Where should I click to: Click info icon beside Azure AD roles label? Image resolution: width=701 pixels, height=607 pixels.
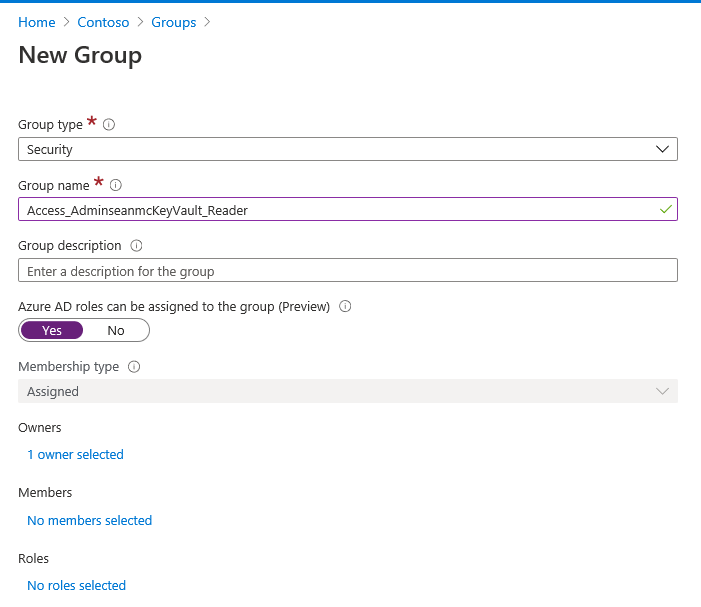click(x=345, y=306)
